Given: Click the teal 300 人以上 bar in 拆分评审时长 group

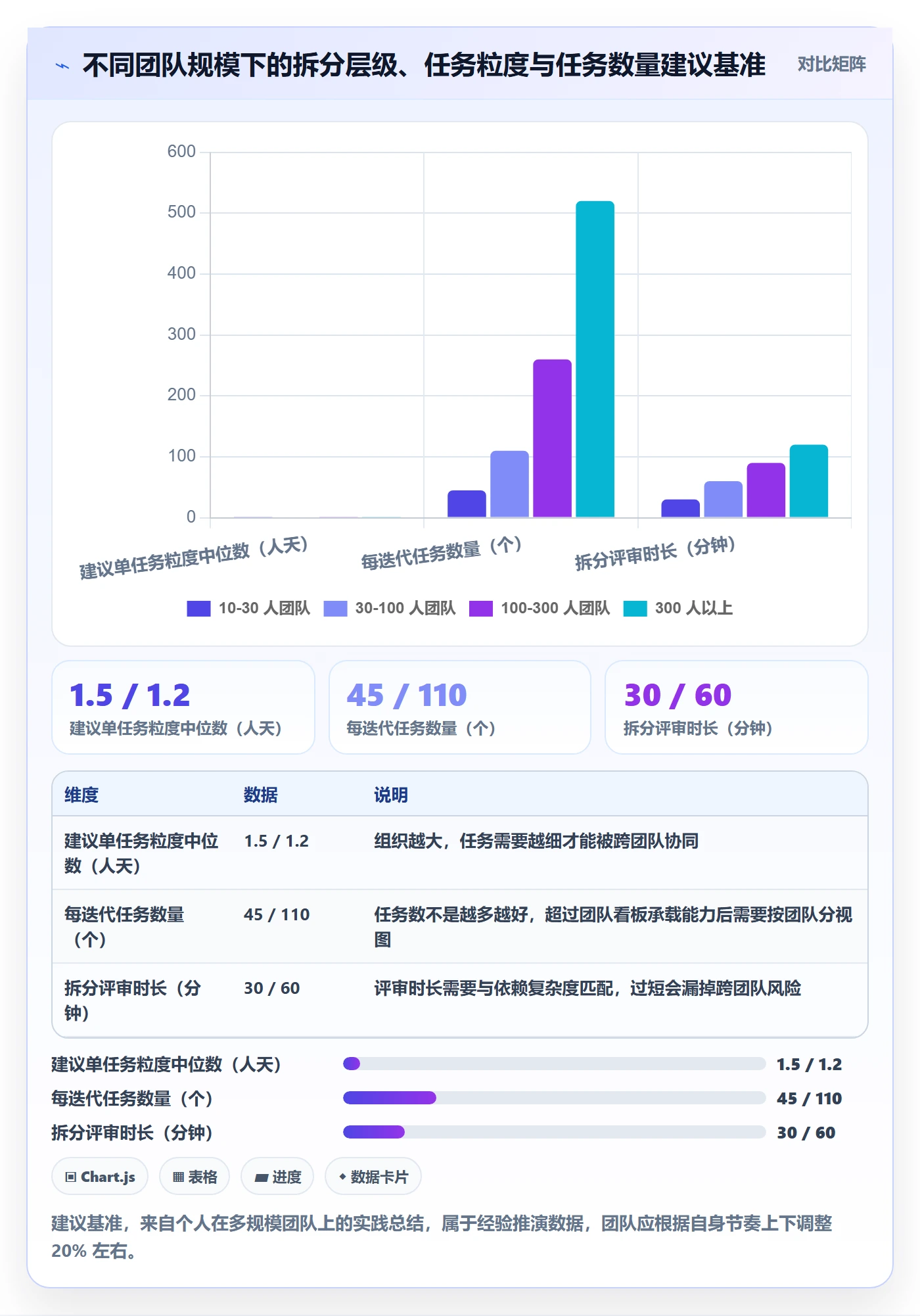Looking at the screenshot, I should click(x=808, y=481).
